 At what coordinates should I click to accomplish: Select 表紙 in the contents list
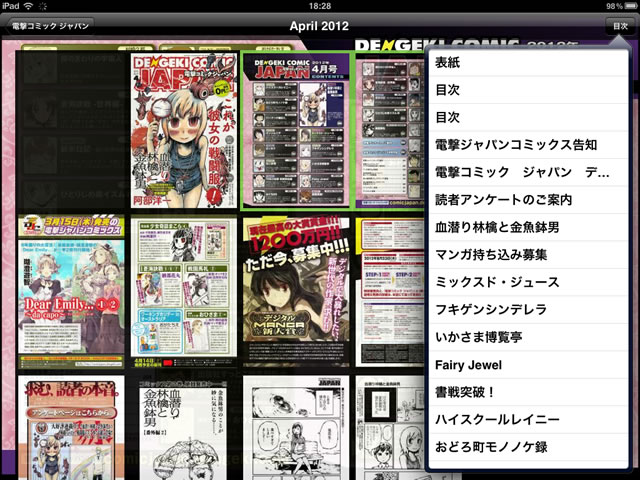click(x=529, y=62)
